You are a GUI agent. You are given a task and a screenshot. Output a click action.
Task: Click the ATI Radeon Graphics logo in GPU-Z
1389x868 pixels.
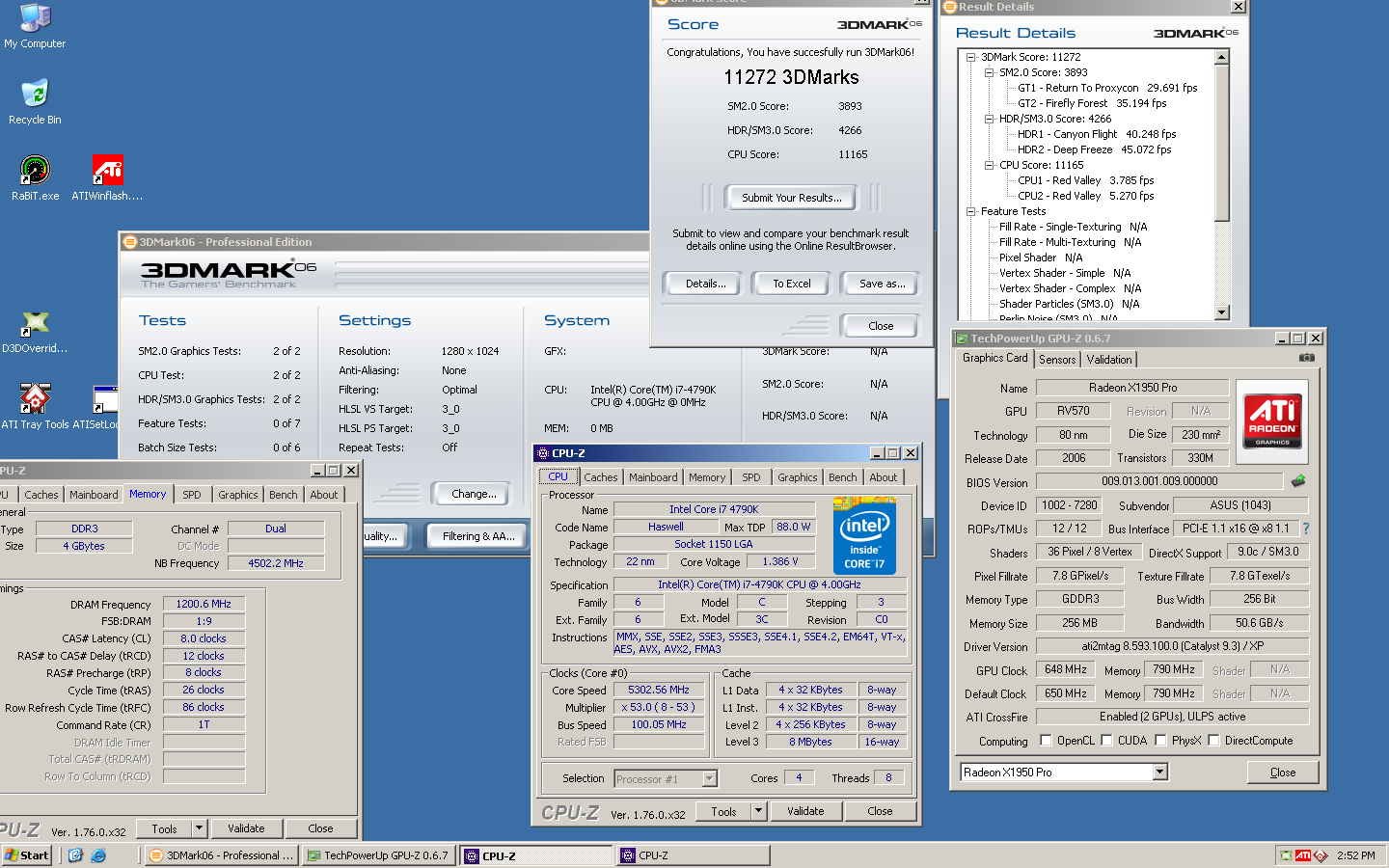point(1272,420)
